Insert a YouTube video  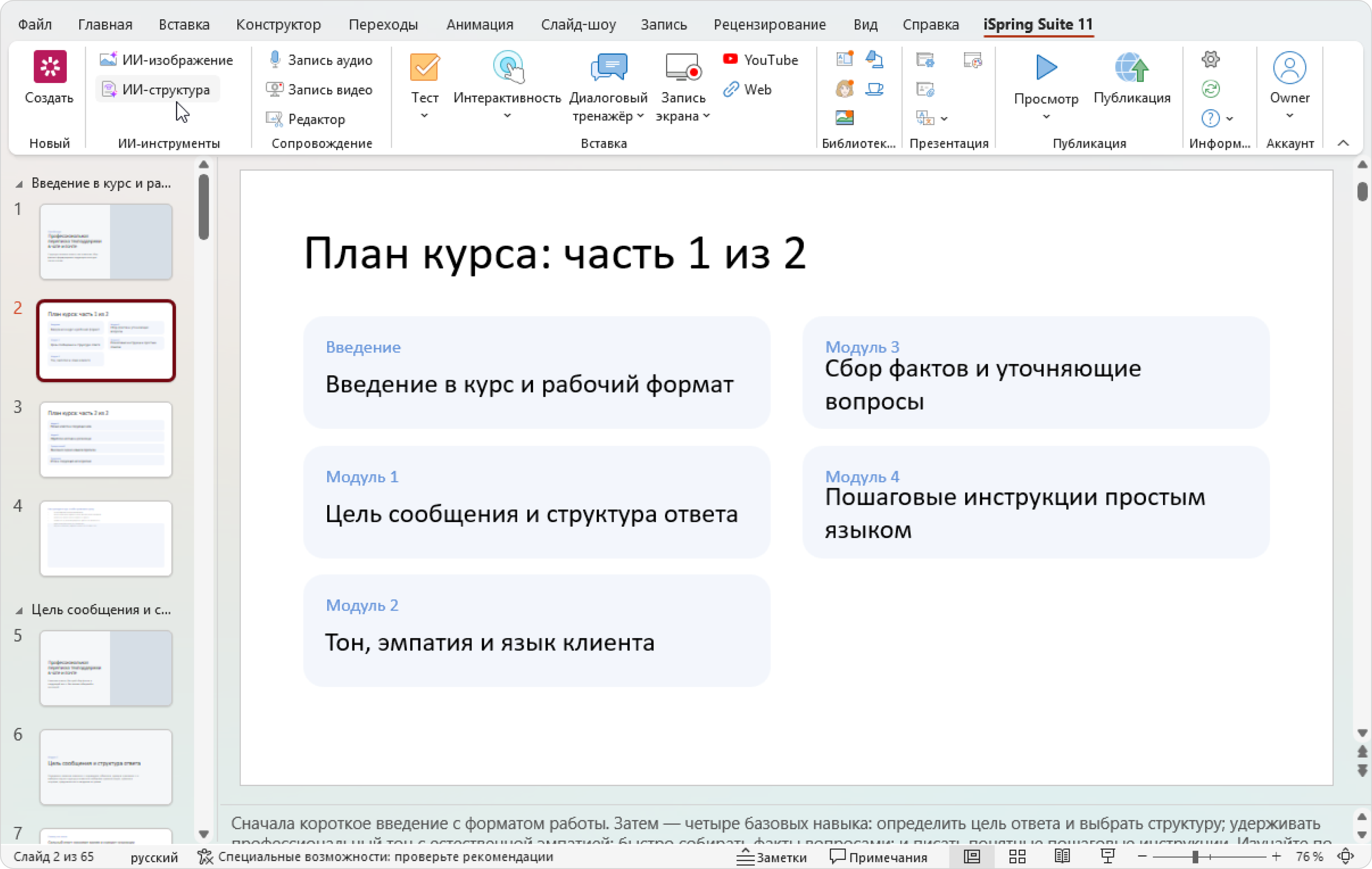tap(760, 60)
